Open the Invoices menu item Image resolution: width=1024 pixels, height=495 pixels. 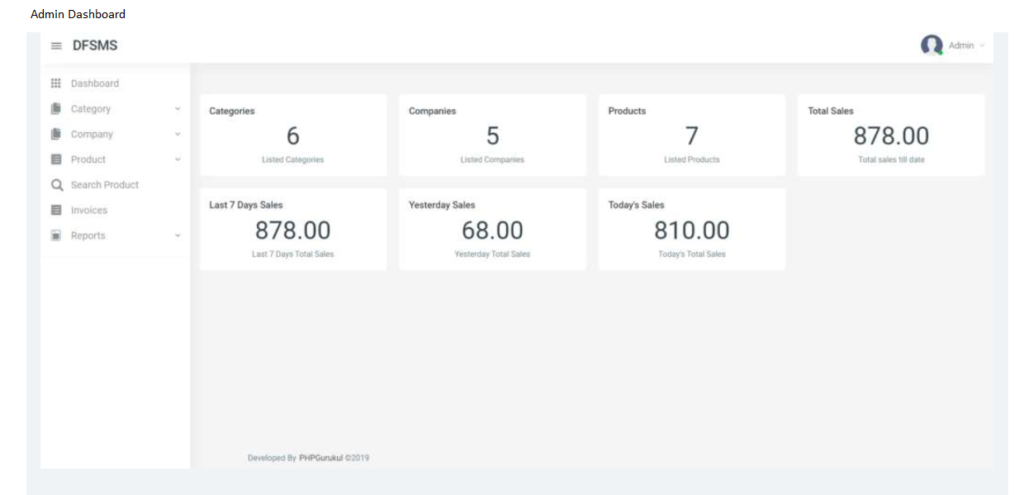click(89, 210)
